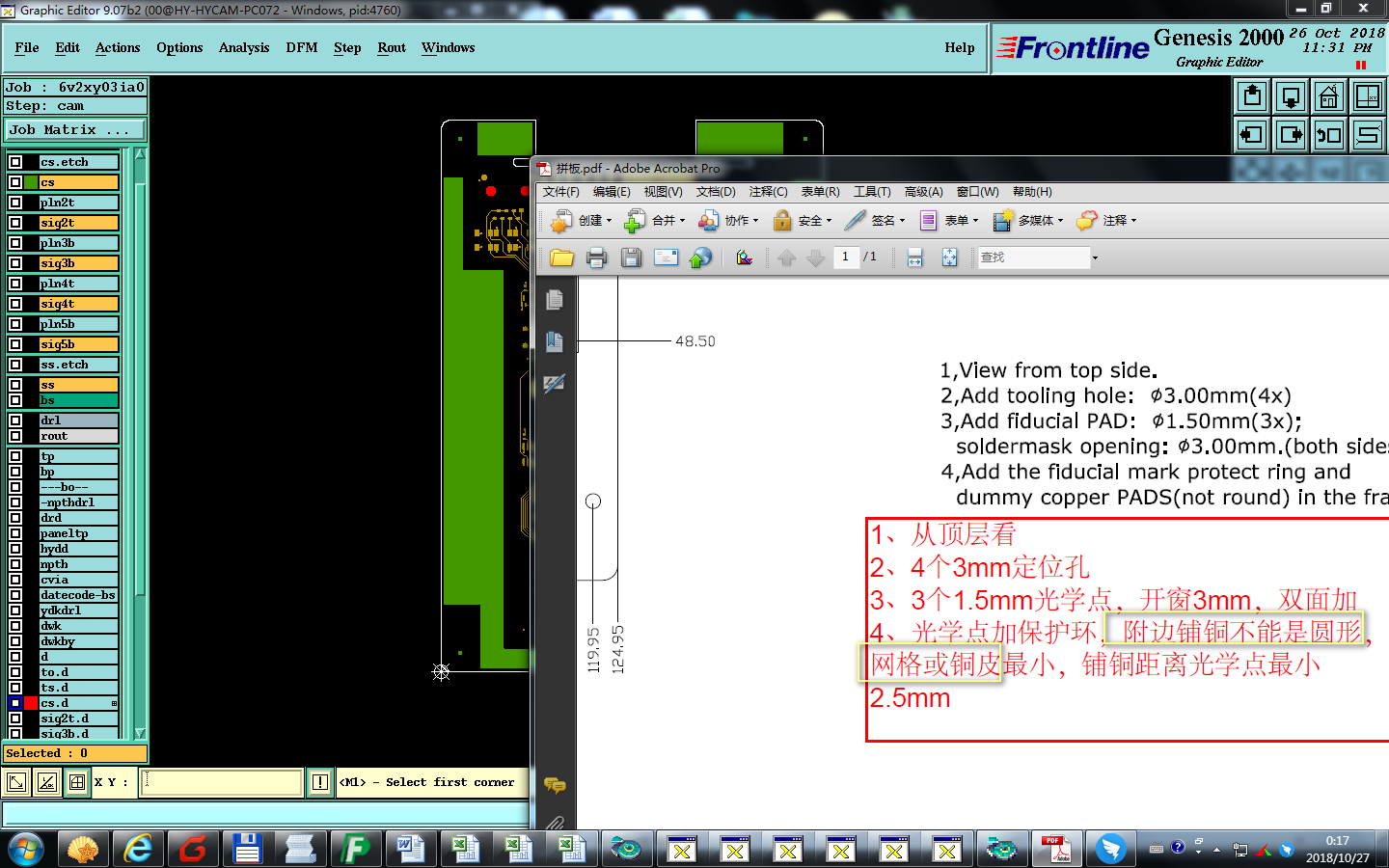This screenshot has height=868, width=1389.
Task: Click the Job Matrix button
Action: click(x=75, y=129)
